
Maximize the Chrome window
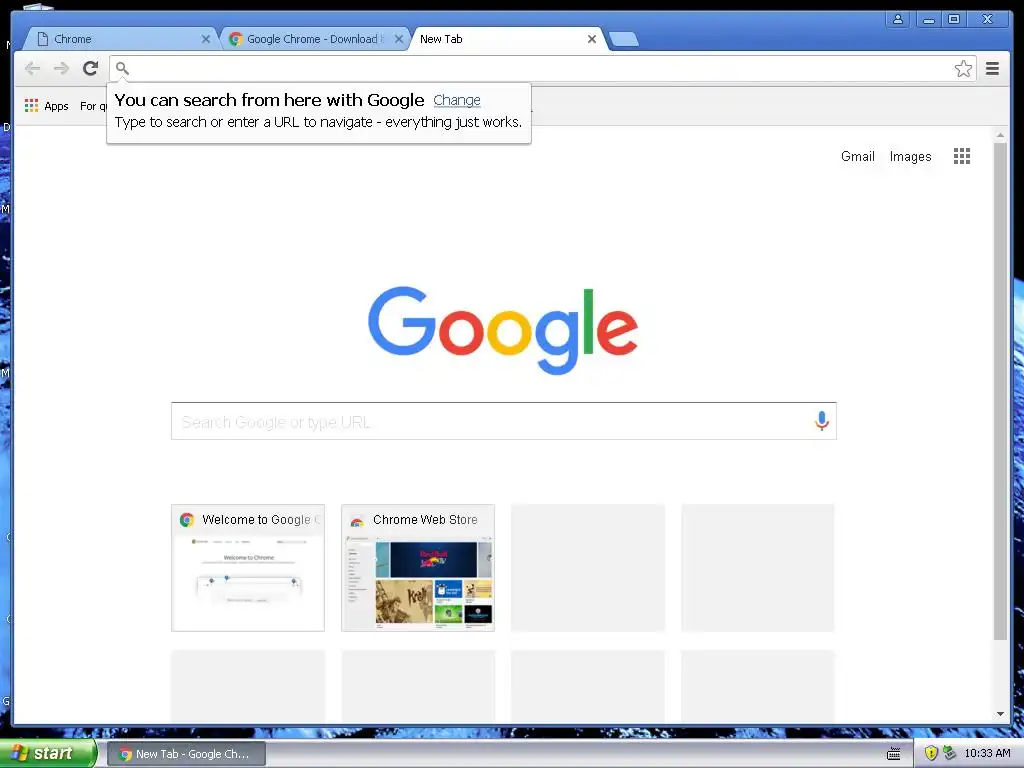pyautogui.click(x=954, y=19)
